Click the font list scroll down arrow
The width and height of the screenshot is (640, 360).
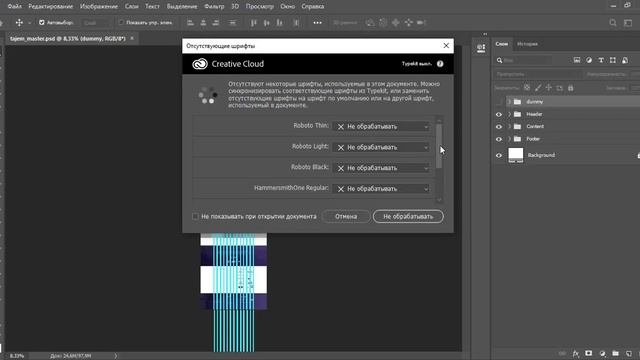coord(439,200)
